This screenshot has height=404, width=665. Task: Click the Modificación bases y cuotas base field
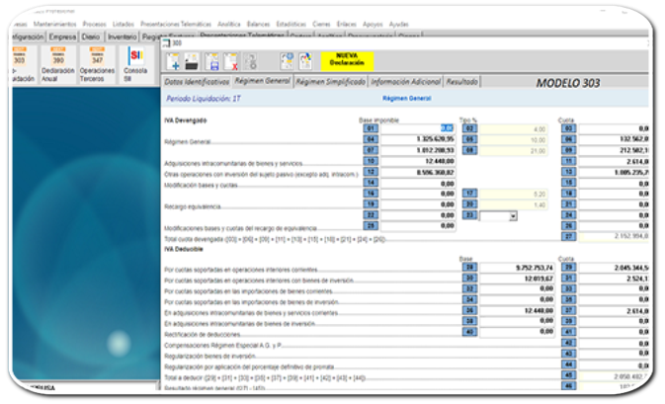418,183
